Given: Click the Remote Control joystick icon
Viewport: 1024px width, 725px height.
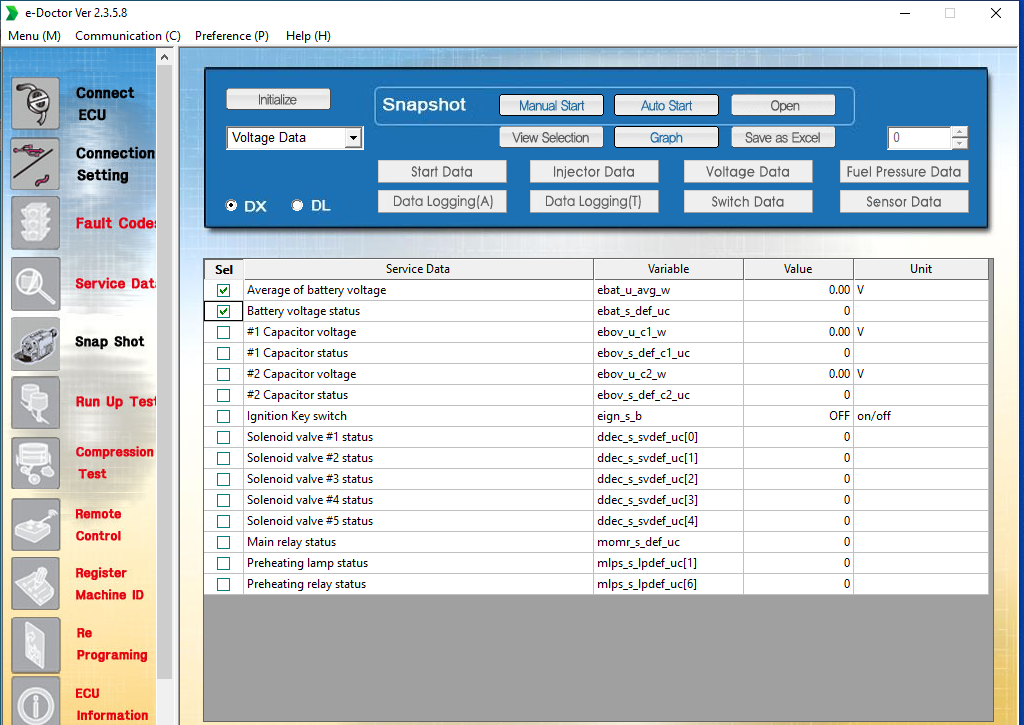Looking at the screenshot, I should click(x=35, y=524).
